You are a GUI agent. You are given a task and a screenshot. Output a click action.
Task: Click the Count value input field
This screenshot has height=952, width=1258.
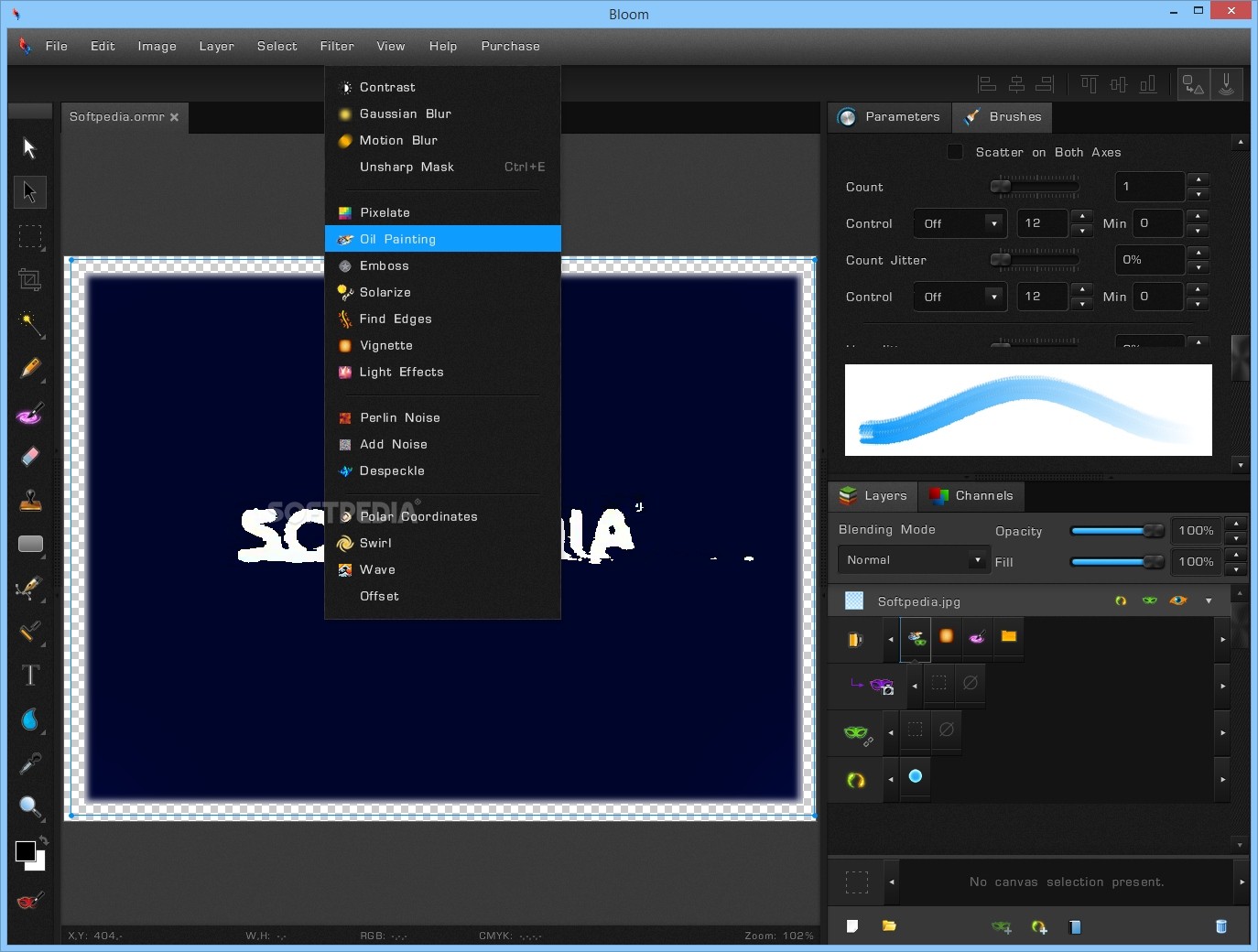click(1150, 187)
